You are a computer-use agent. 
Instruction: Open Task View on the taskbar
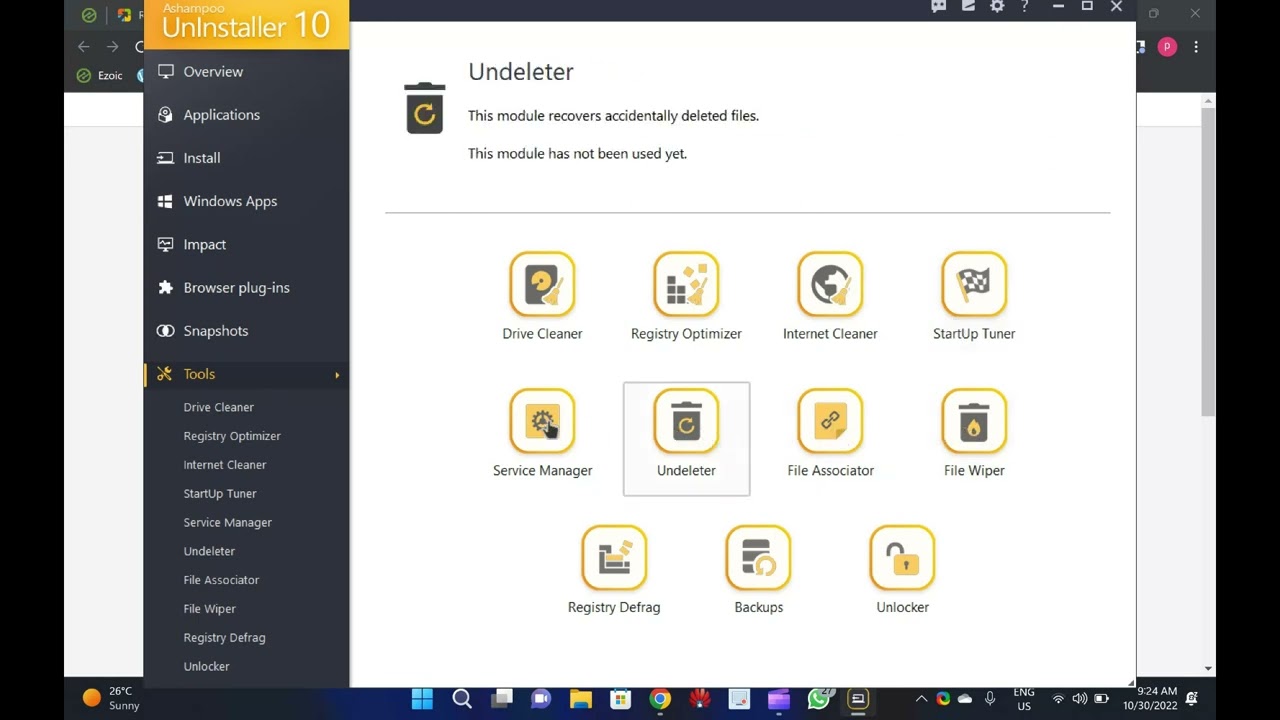pos(502,699)
